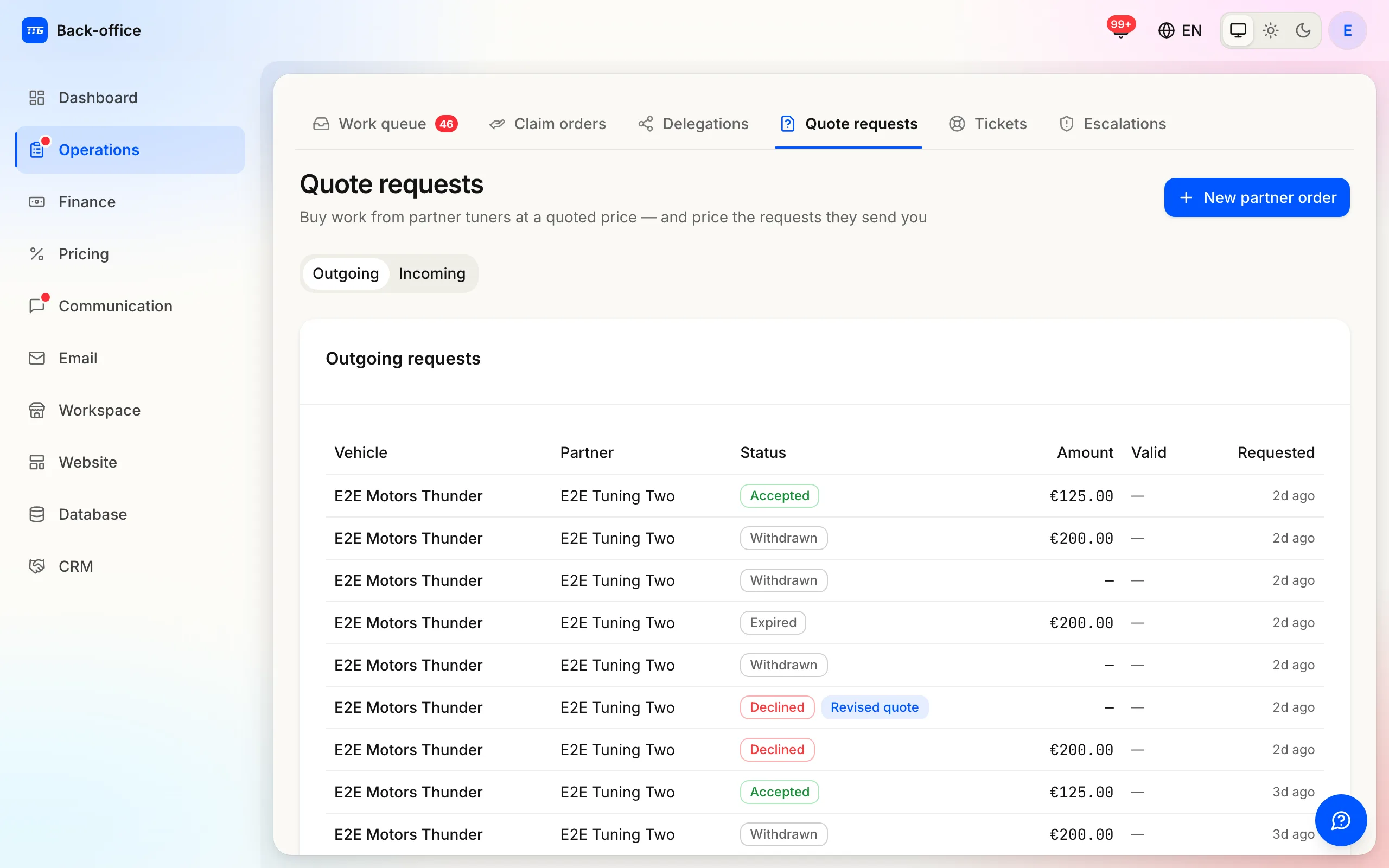This screenshot has width=1389, height=868.
Task: Click the Declined badge beside Revised quote
Action: click(777, 707)
